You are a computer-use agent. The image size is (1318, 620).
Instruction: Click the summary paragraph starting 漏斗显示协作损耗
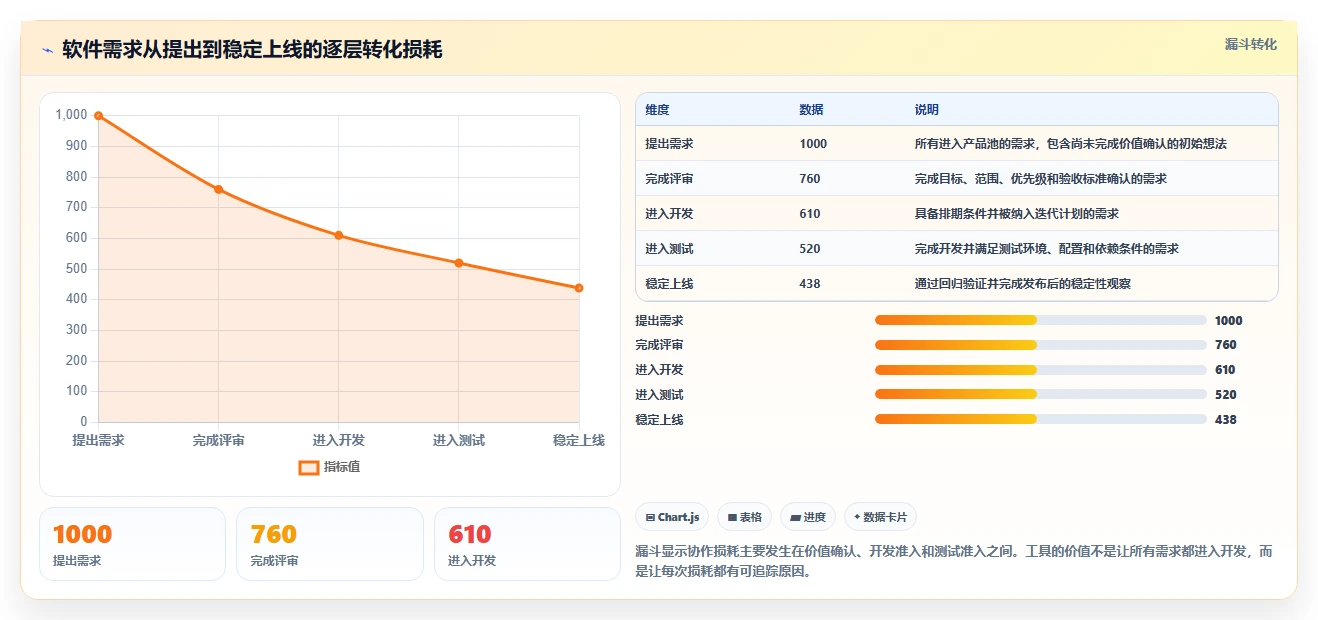click(x=955, y=562)
